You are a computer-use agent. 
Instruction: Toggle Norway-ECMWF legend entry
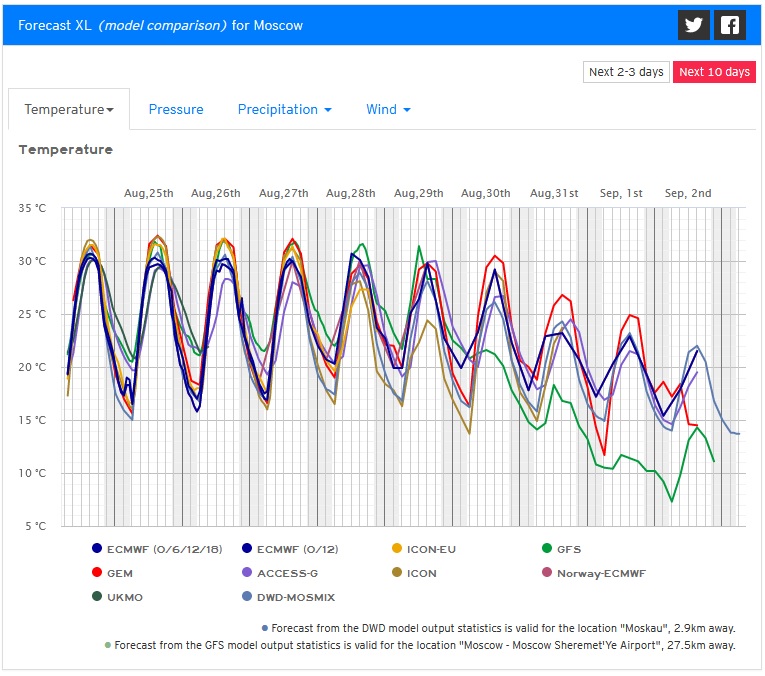pyautogui.click(x=594, y=573)
